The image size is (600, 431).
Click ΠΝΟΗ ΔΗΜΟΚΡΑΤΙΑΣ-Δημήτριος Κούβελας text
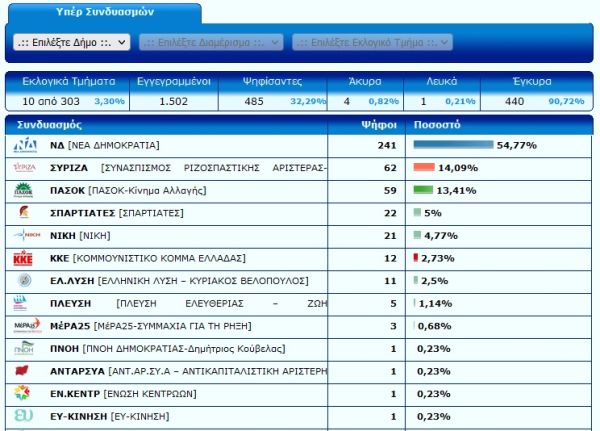coord(184,349)
